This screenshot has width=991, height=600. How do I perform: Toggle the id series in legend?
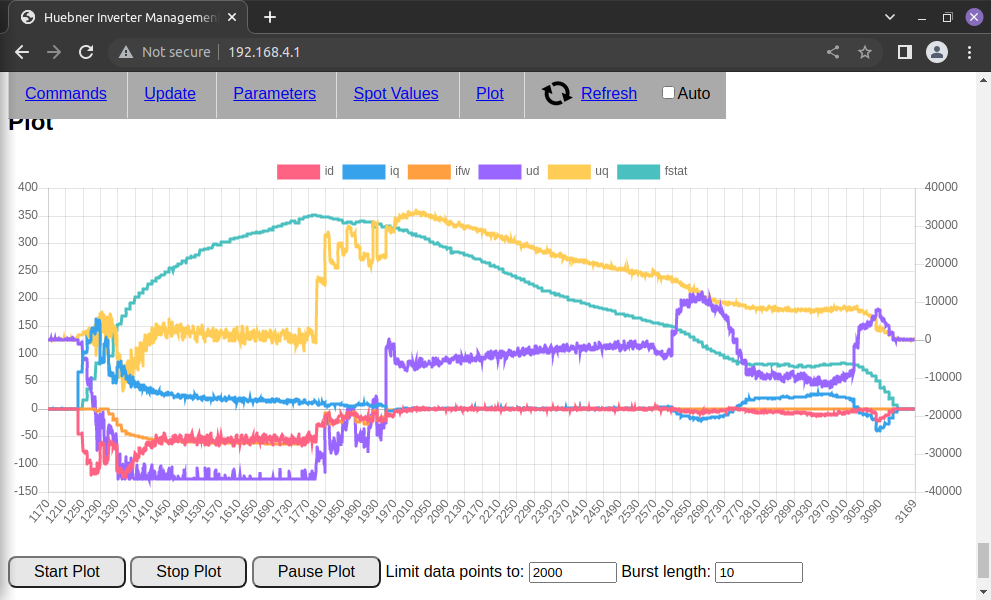click(x=297, y=172)
